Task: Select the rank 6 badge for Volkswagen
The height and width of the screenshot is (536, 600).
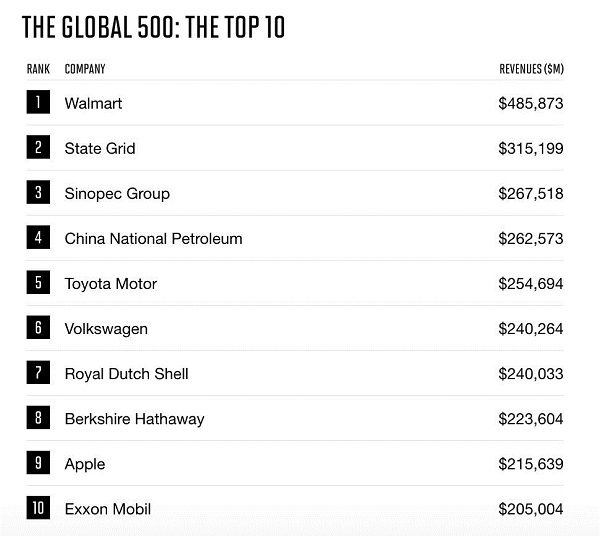Action: tap(38, 327)
